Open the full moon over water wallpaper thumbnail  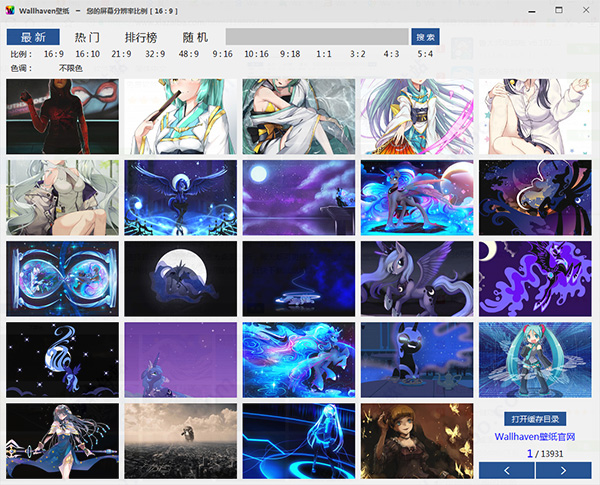(298, 194)
